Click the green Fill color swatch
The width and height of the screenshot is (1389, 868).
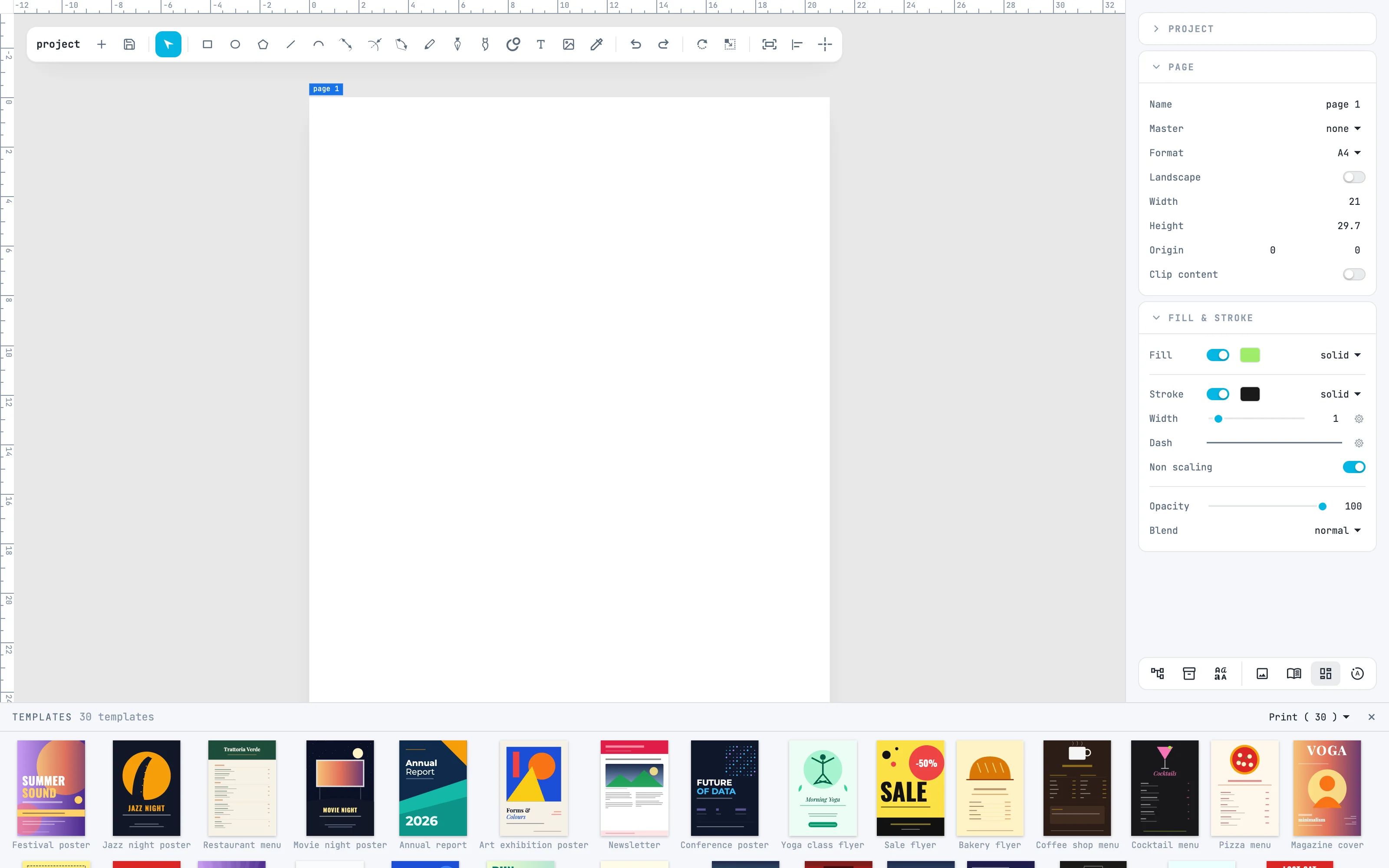1250,355
